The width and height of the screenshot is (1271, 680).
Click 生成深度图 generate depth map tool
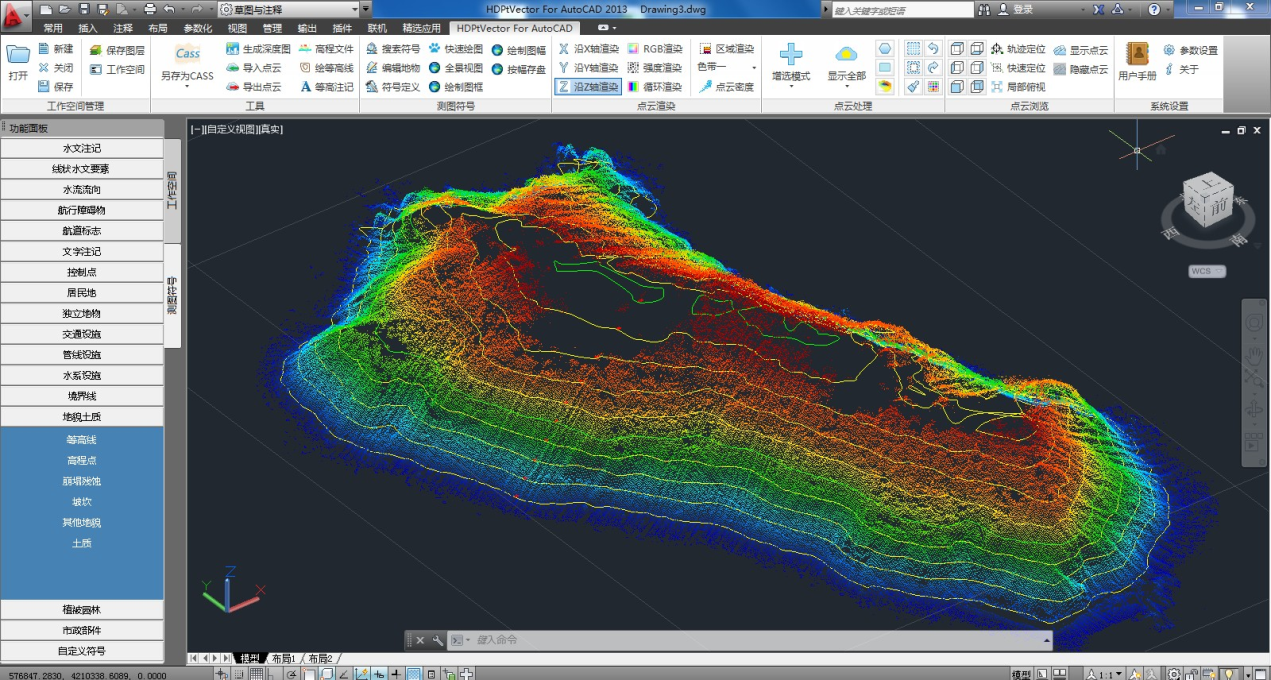click(258, 48)
